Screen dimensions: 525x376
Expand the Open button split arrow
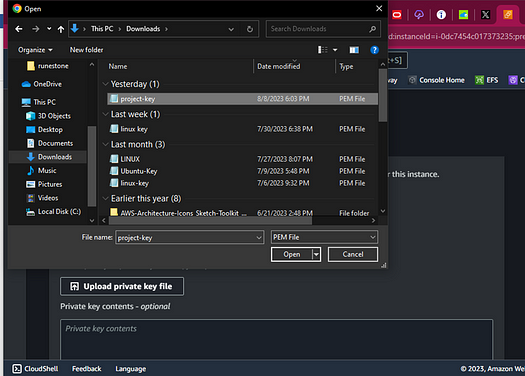pos(316,254)
